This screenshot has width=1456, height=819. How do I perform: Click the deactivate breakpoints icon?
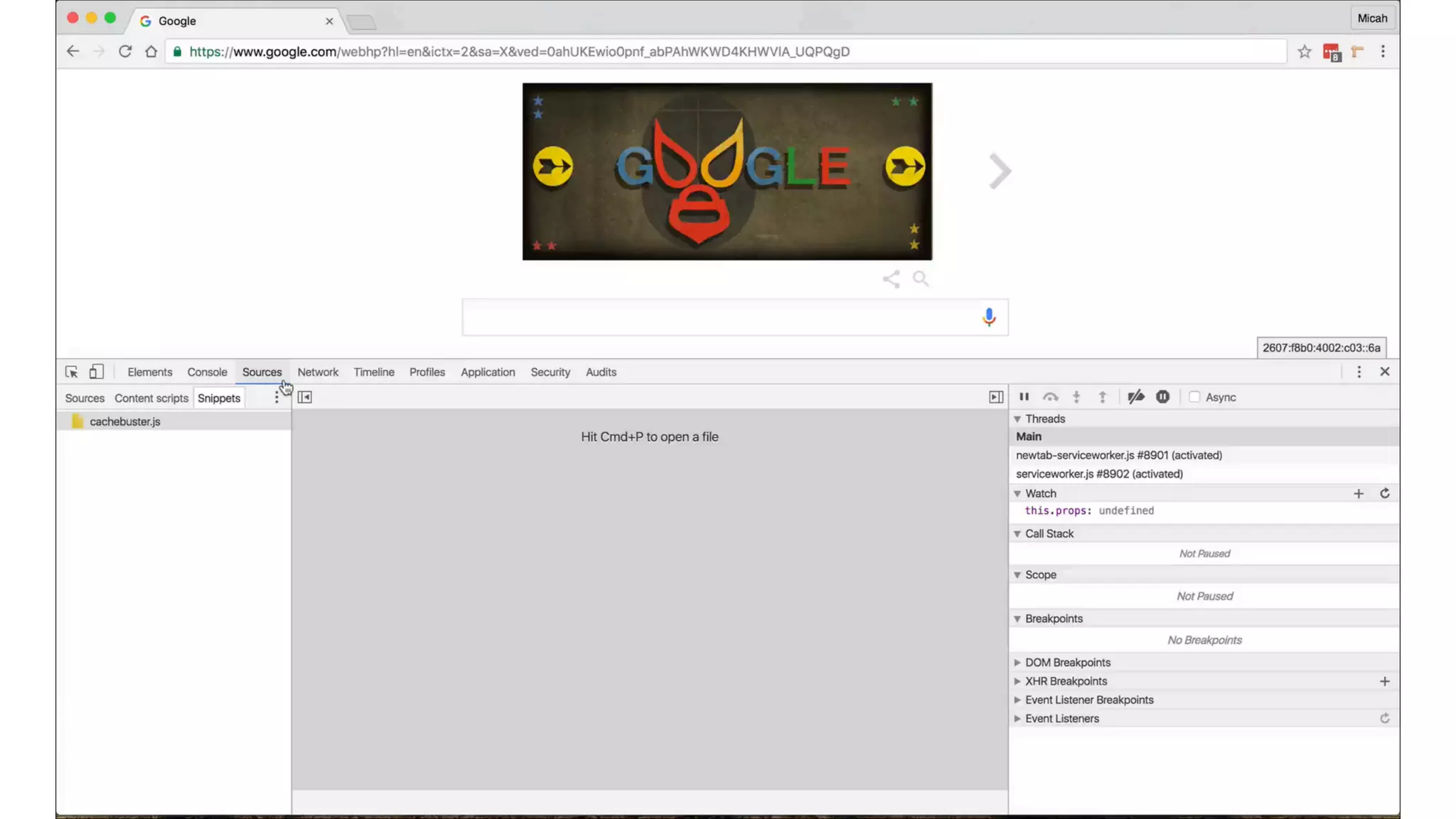click(x=1135, y=397)
